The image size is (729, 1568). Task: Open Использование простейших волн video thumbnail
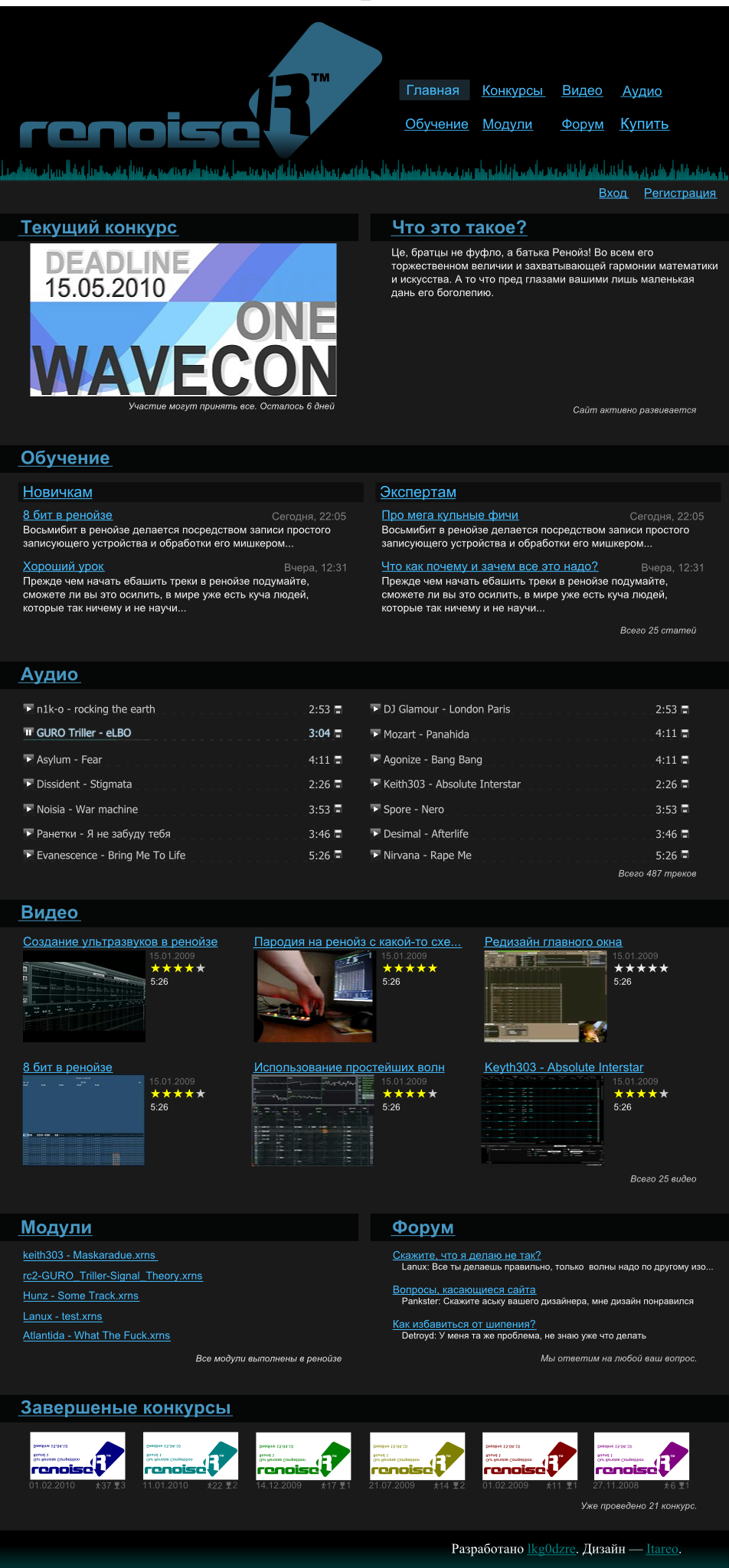(x=313, y=1120)
